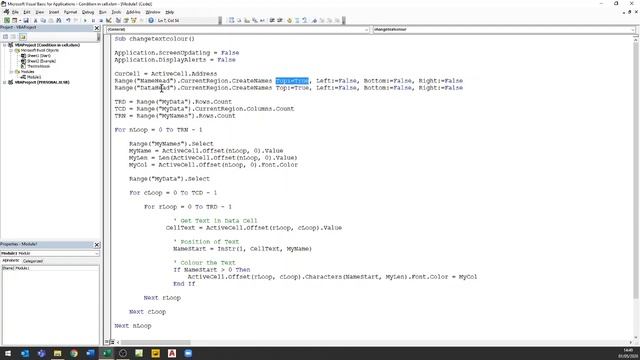Click the Find binoculars icon
The image size is (640, 360).
59,20
